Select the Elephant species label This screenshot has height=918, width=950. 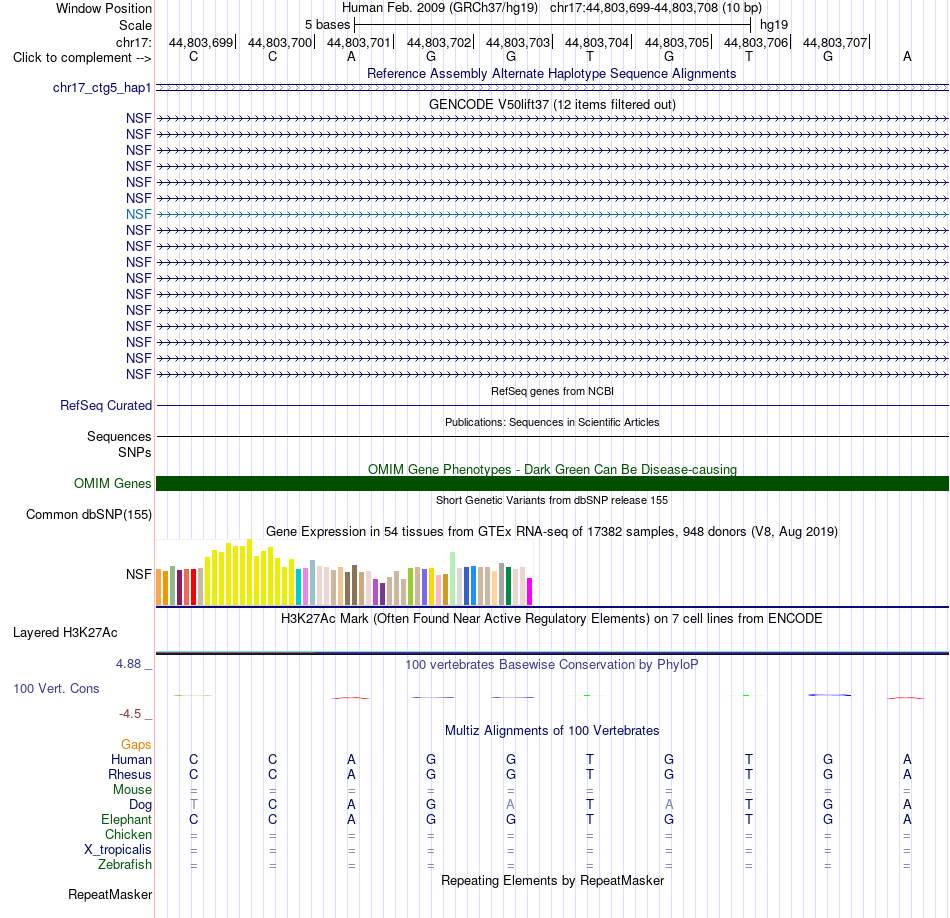point(126,819)
